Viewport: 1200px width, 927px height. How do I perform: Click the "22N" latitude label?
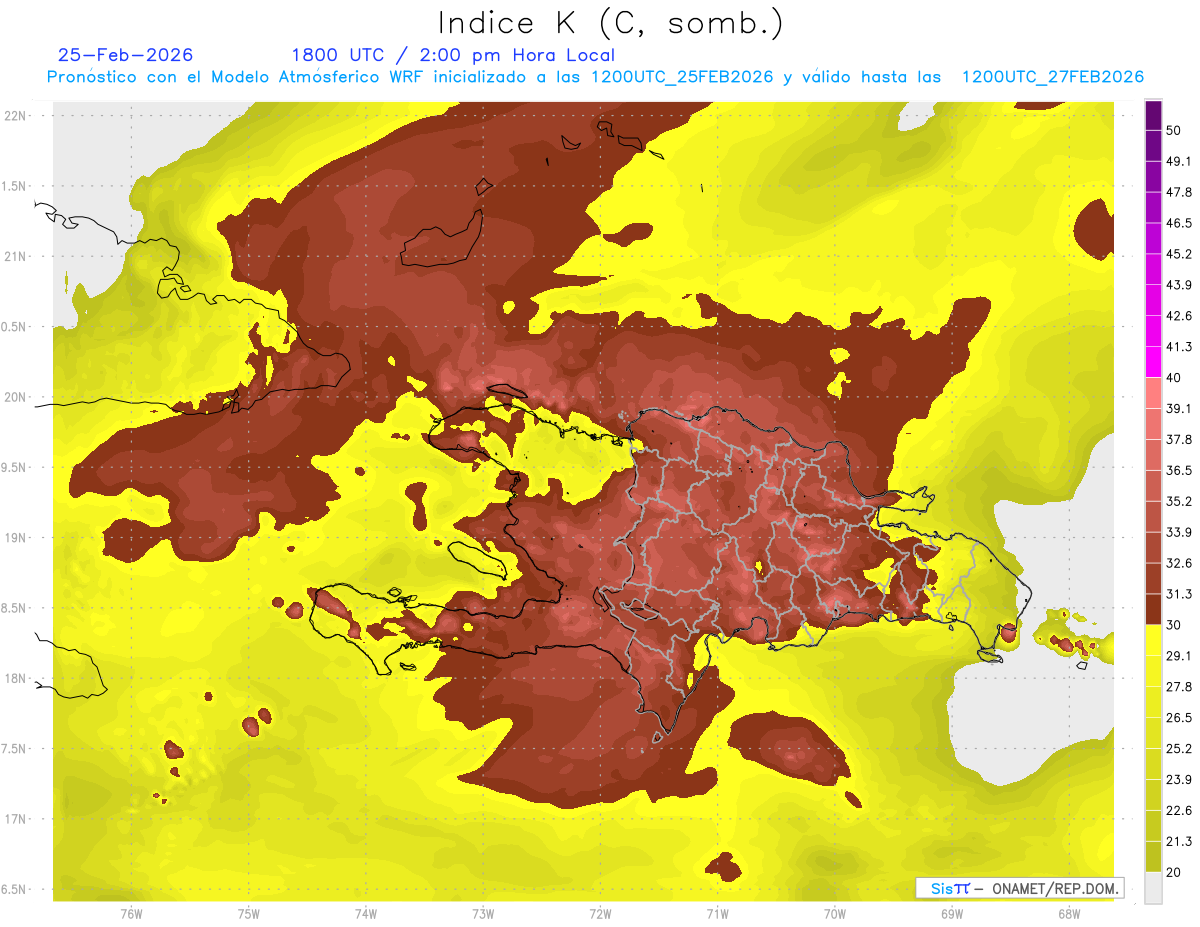pyautogui.click(x=15, y=115)
